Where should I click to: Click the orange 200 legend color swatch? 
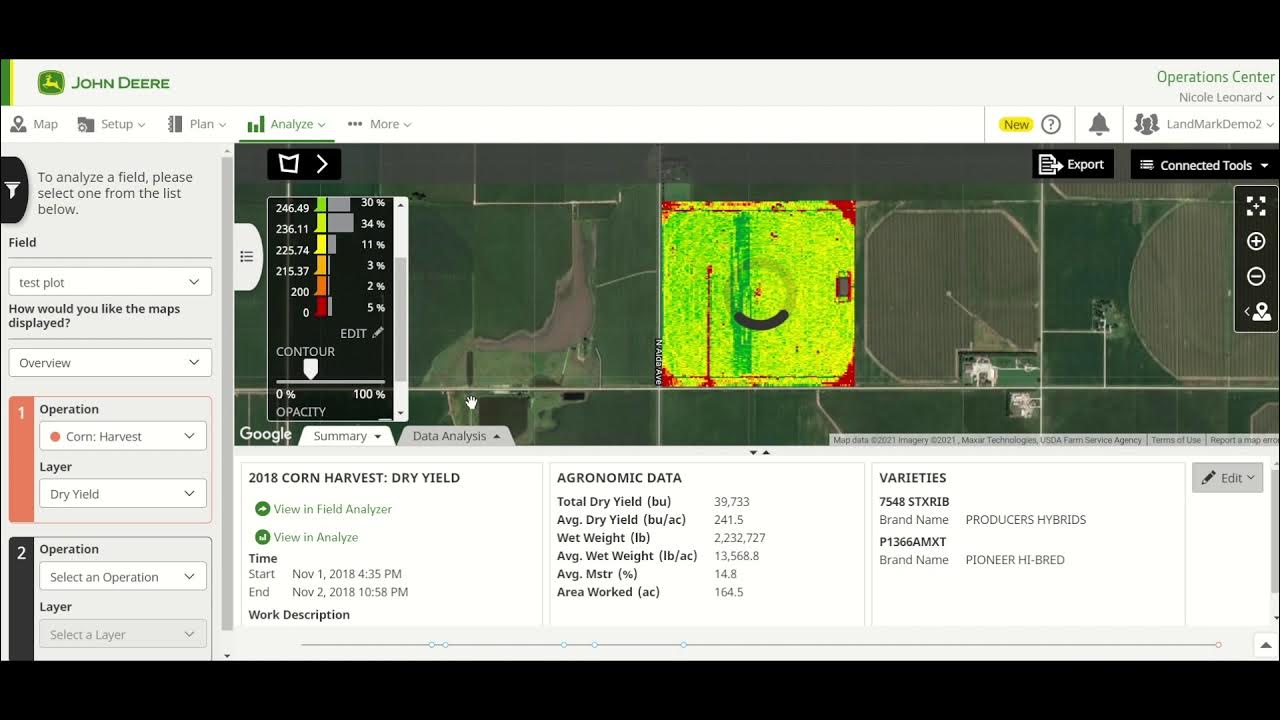(x=322, y=288)
